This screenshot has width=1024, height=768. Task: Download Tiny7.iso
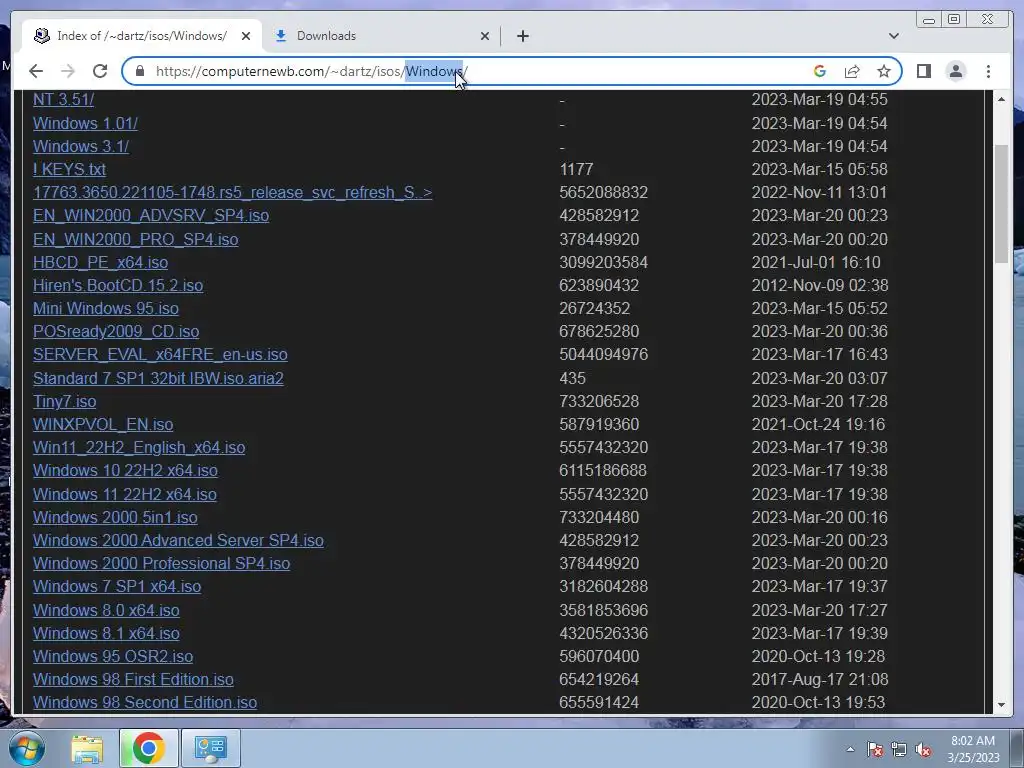click(65, 402)
